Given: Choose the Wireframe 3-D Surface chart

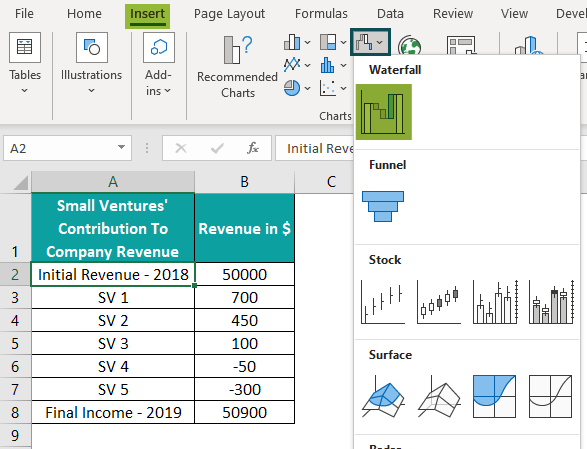Looking at the screenshot, I should tap(439, 397).
